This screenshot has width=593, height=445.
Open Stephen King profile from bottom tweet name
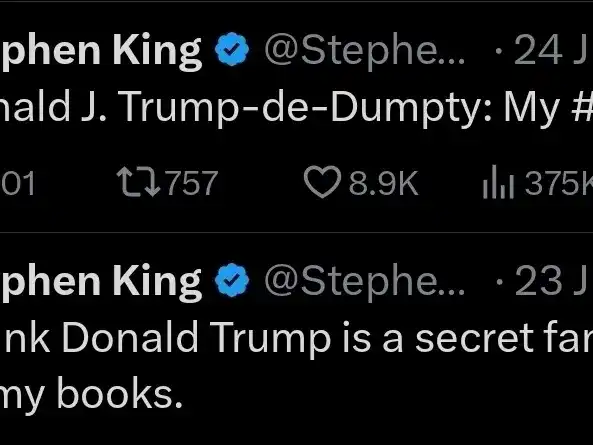pos(101,282)
